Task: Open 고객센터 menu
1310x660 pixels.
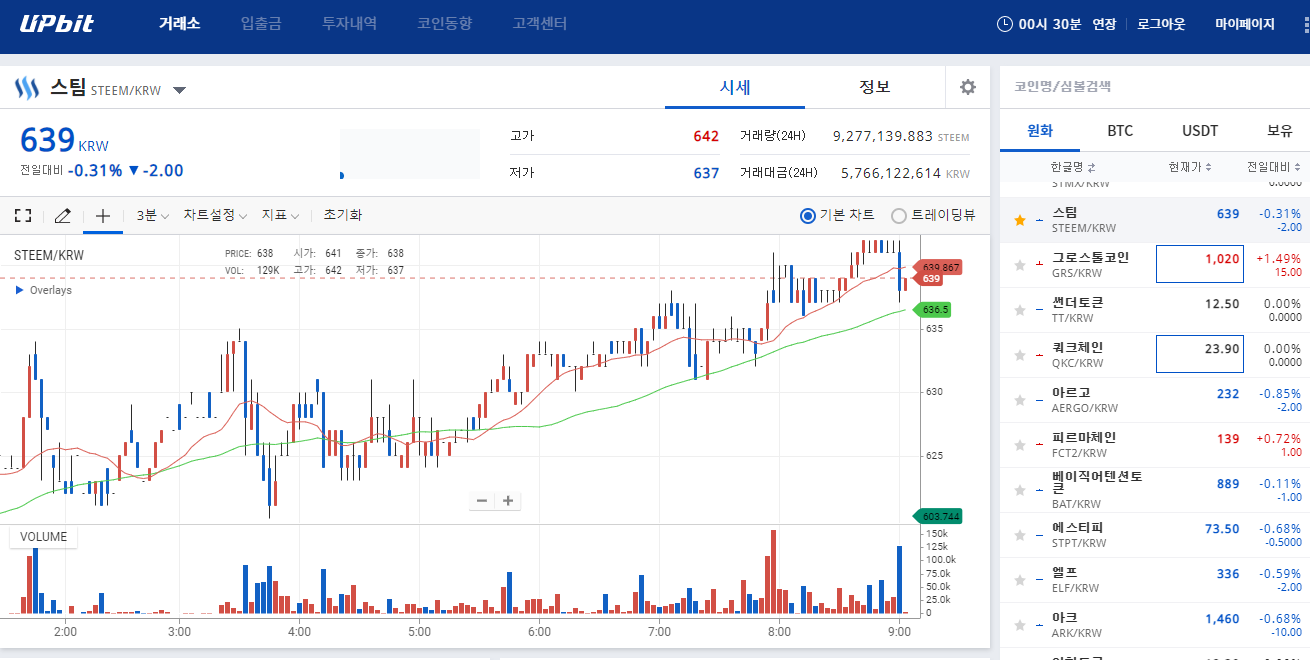Action: (539, 23)
